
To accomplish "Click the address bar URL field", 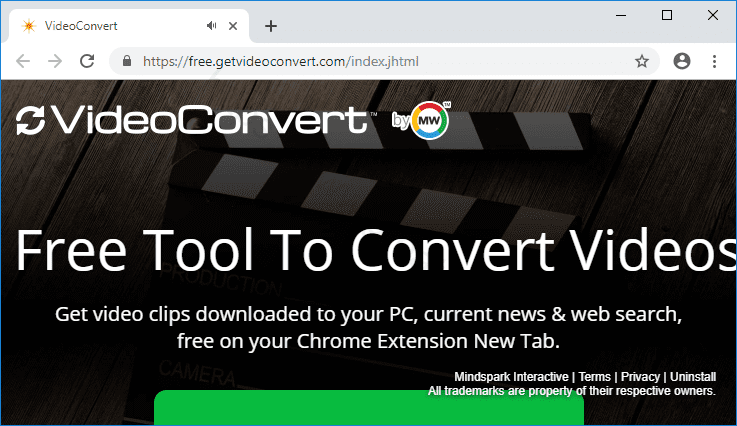I will click(x=380, y=61).
